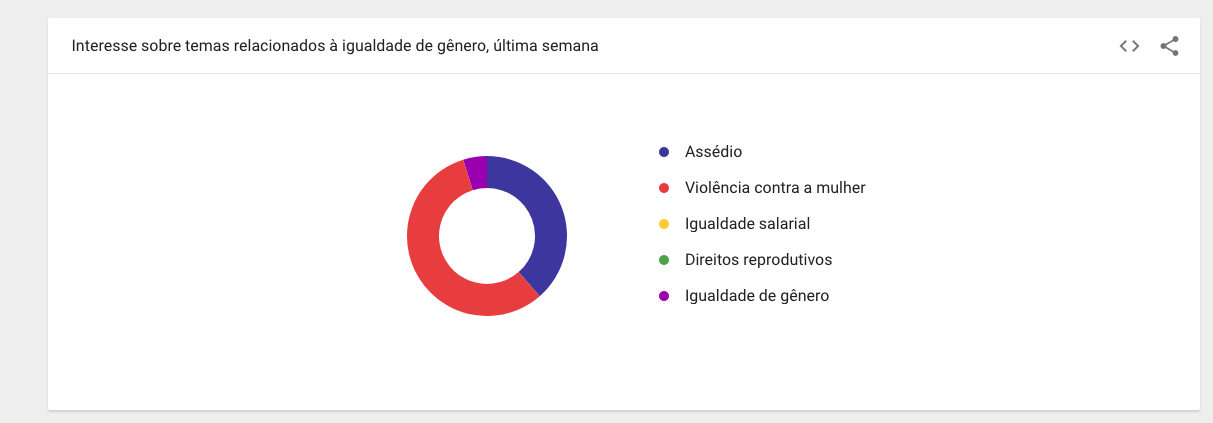Click the word "Interesse" in the title
Screen dimensions: 1213x423
pos(104,46)
